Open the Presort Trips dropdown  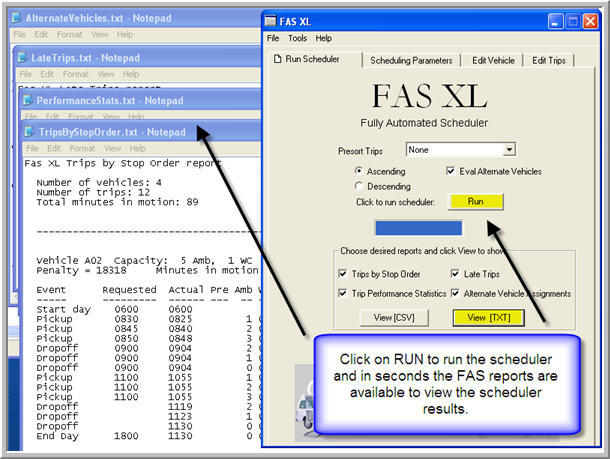(509, 150)
